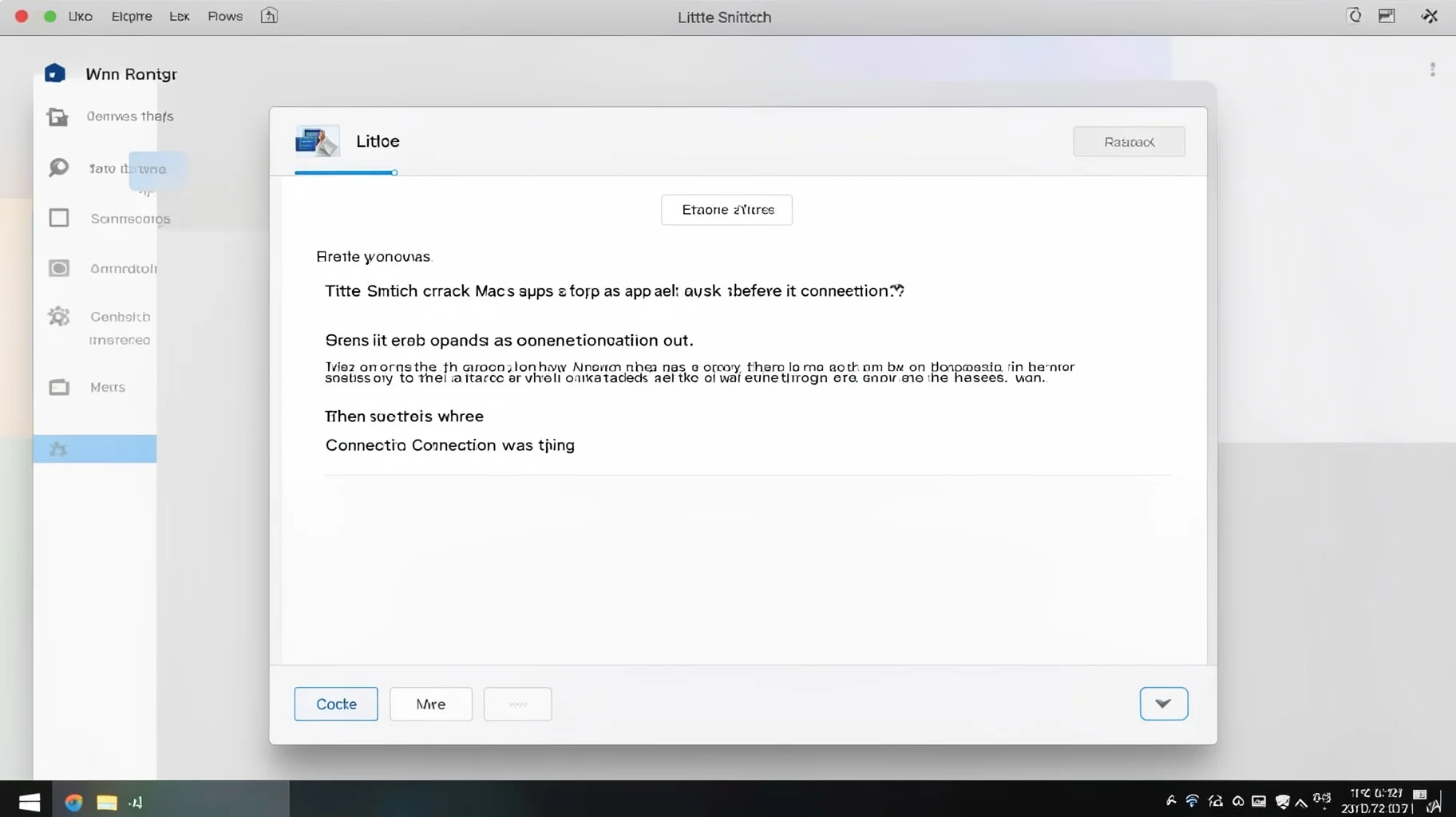This screenshot has width=1456, height=817.
Task: Click the Little Snittch window title
Action: pyautogui.click(x=724, y=17)
